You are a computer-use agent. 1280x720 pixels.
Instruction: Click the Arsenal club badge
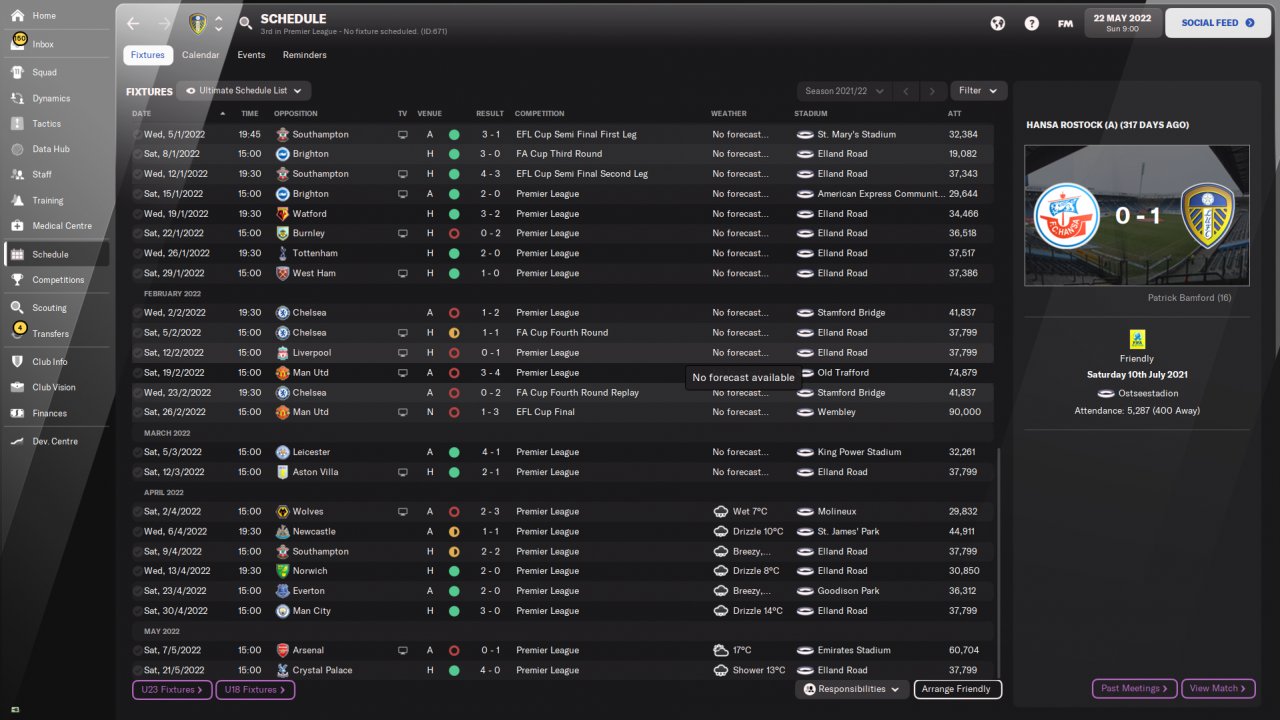283,650
